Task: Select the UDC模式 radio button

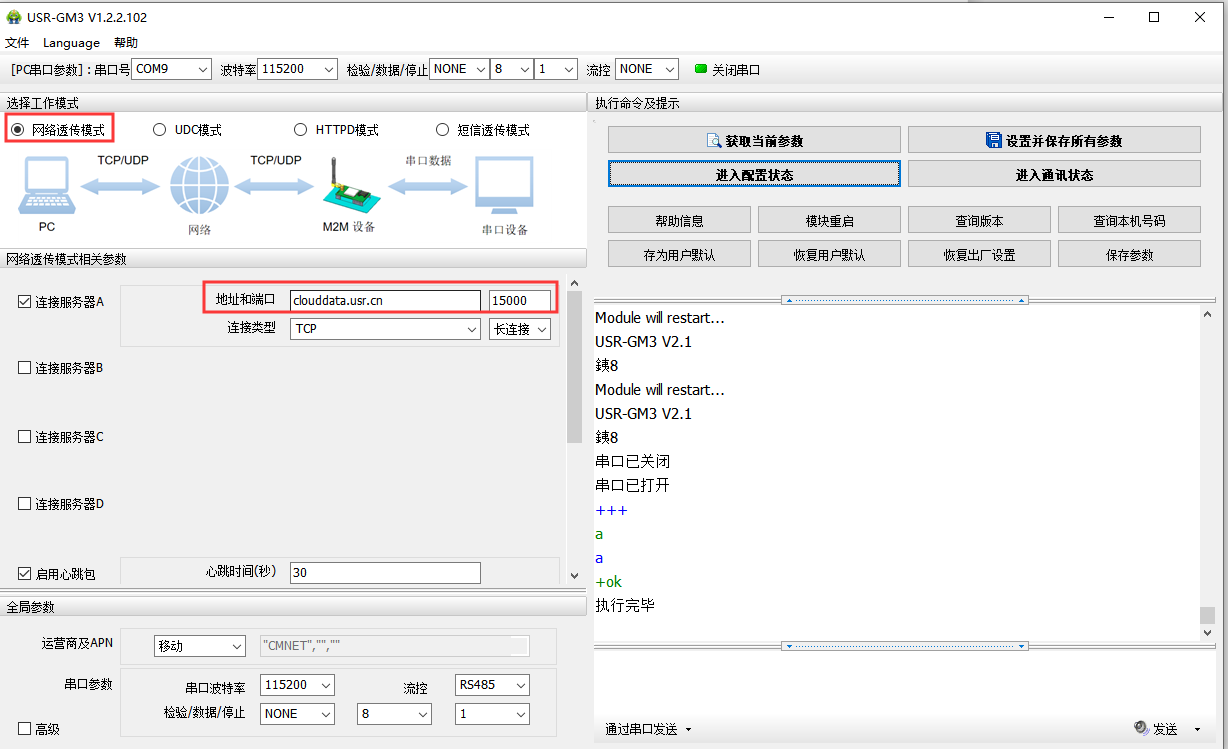Action: (159, 130)
